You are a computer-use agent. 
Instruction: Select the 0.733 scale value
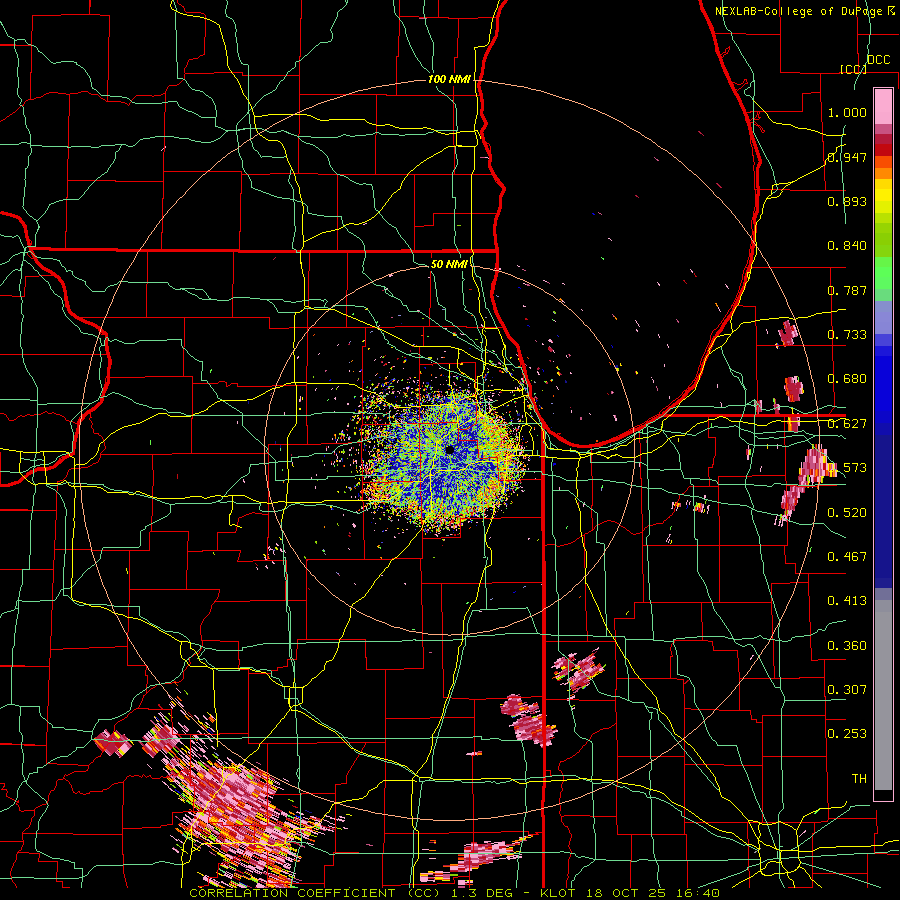coord(847,335)
